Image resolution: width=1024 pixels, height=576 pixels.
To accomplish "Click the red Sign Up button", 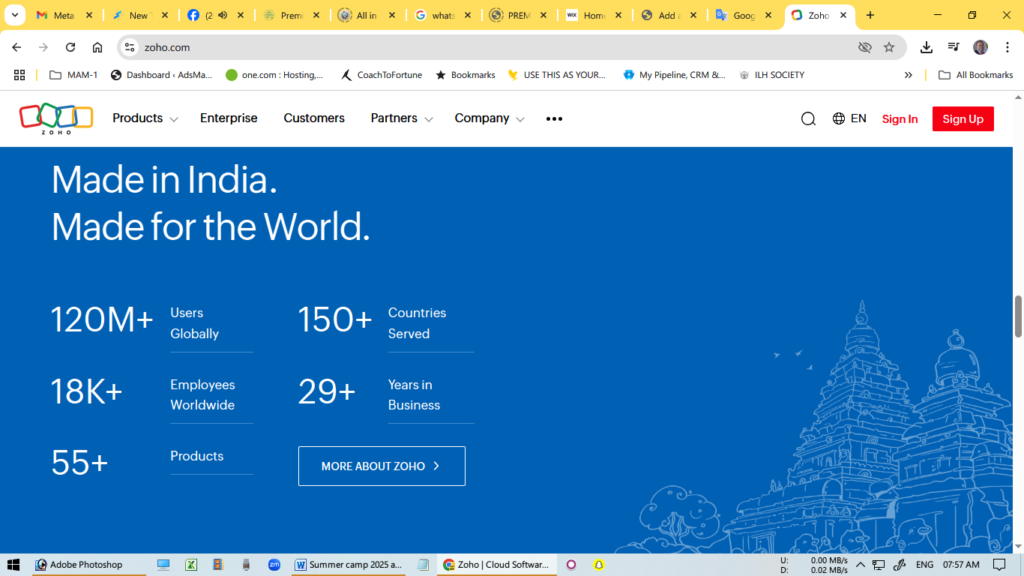I will tap(963, 119).
